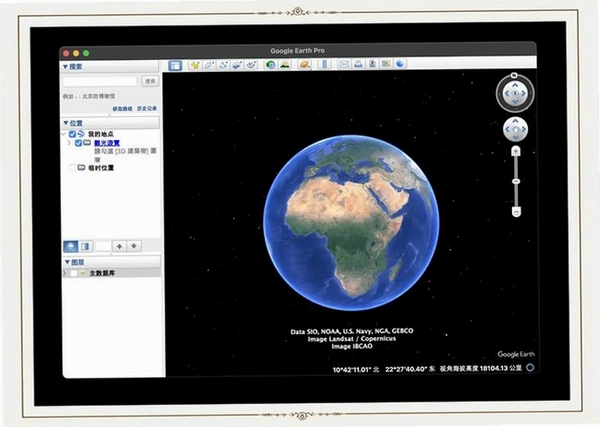Toggle the sunlight across landscape tool

pyautogui.click(x=285, y=65)
